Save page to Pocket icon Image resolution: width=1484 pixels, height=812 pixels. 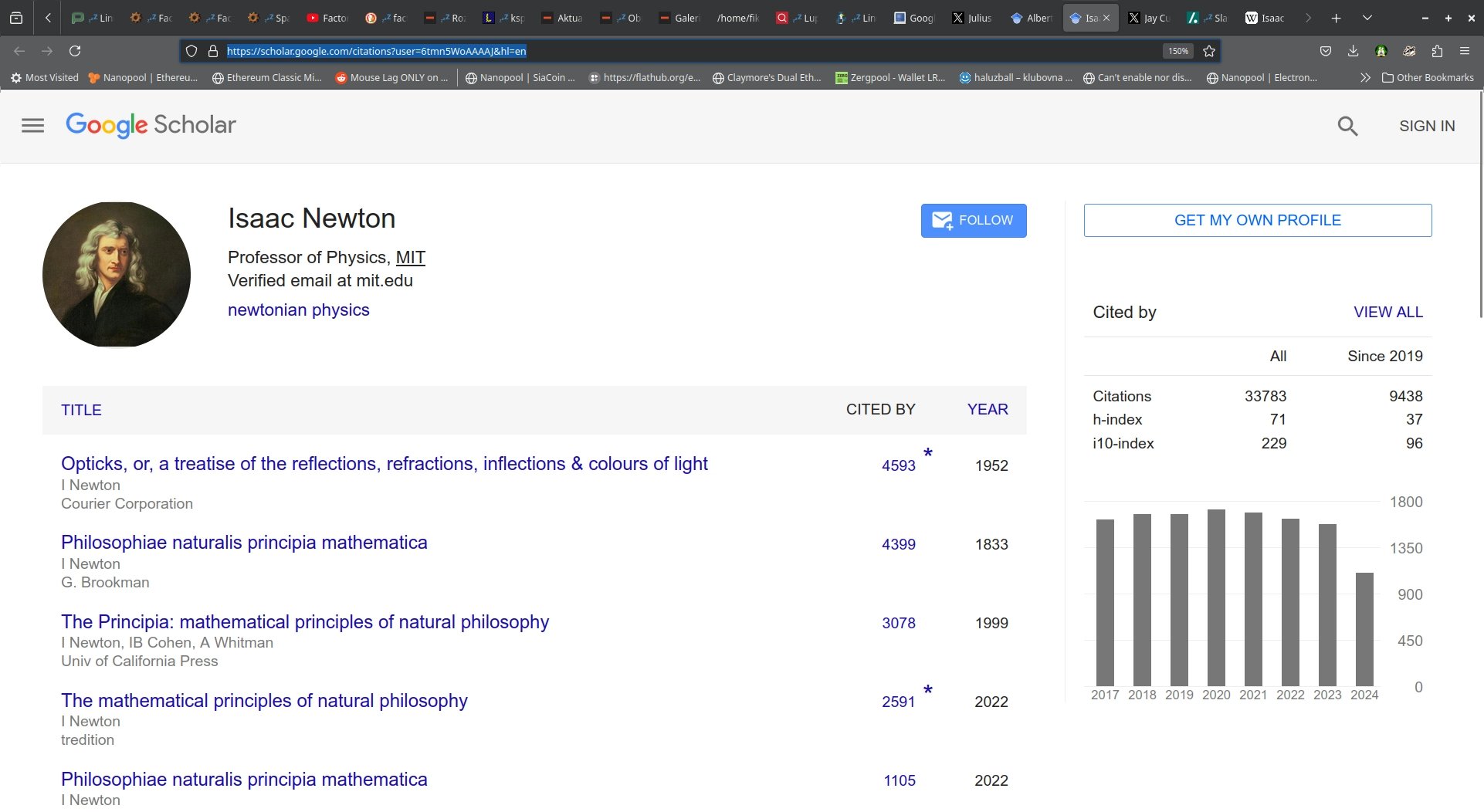pos(1326,51)
